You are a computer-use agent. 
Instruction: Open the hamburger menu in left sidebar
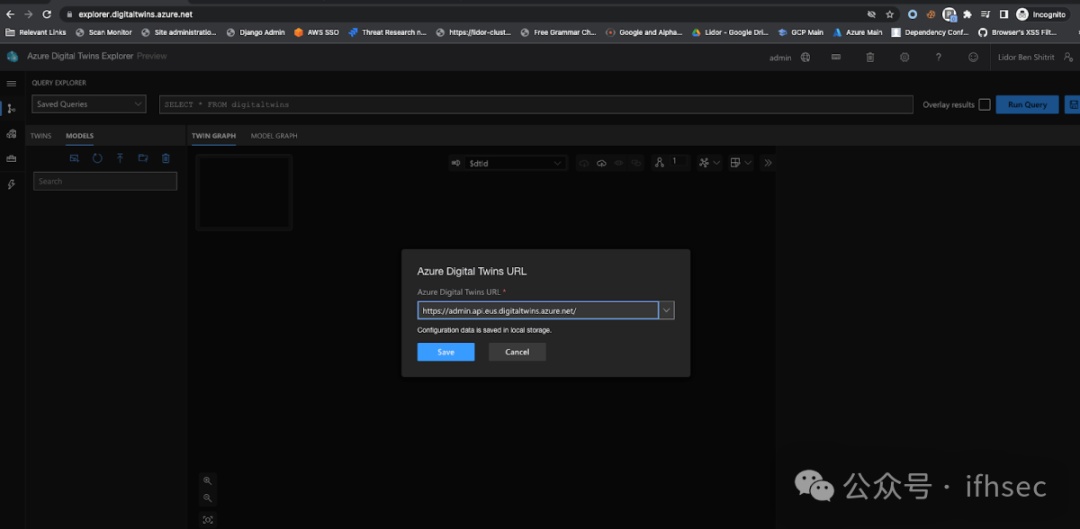coord(11,83)
